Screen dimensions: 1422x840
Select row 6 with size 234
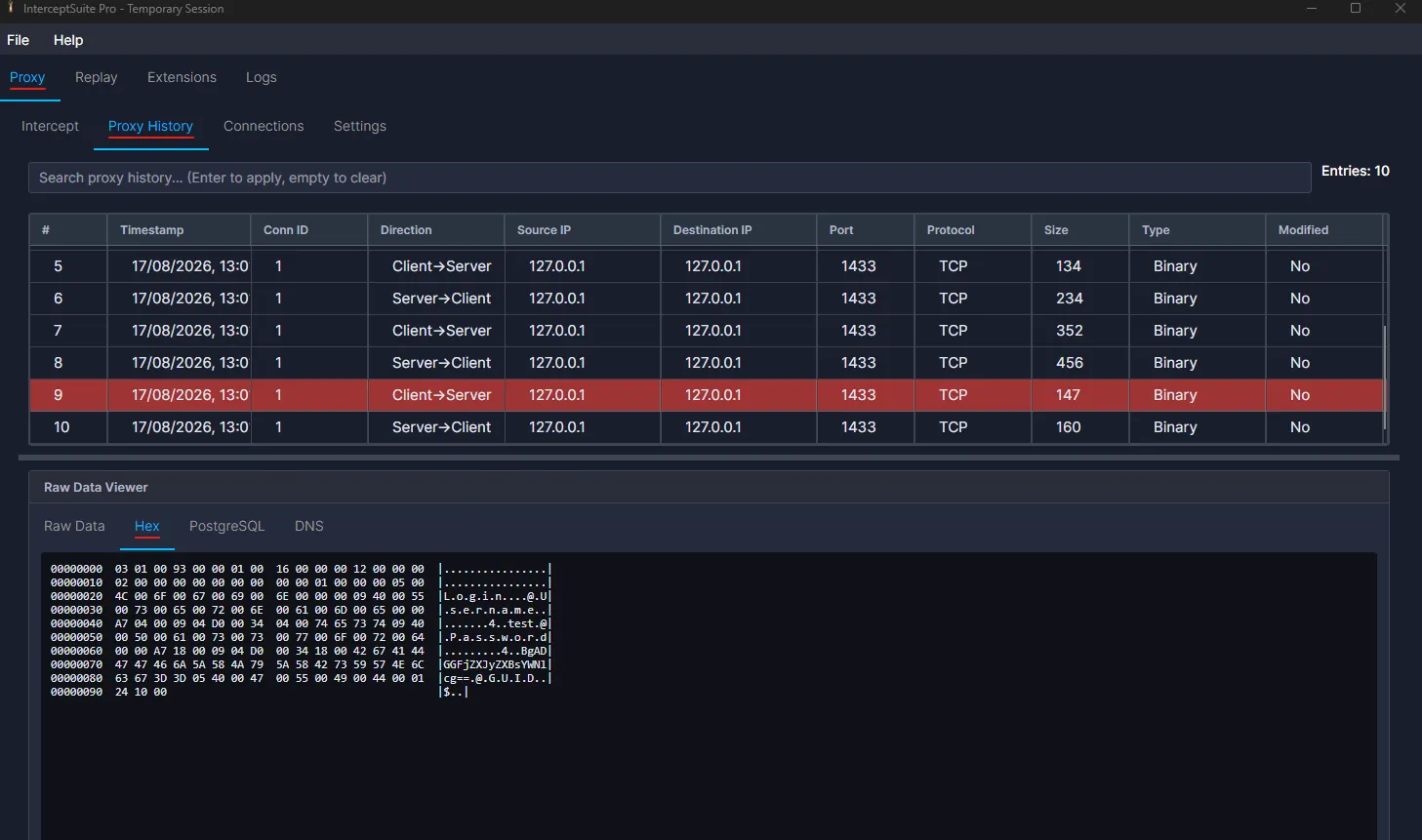pos(707,299)
